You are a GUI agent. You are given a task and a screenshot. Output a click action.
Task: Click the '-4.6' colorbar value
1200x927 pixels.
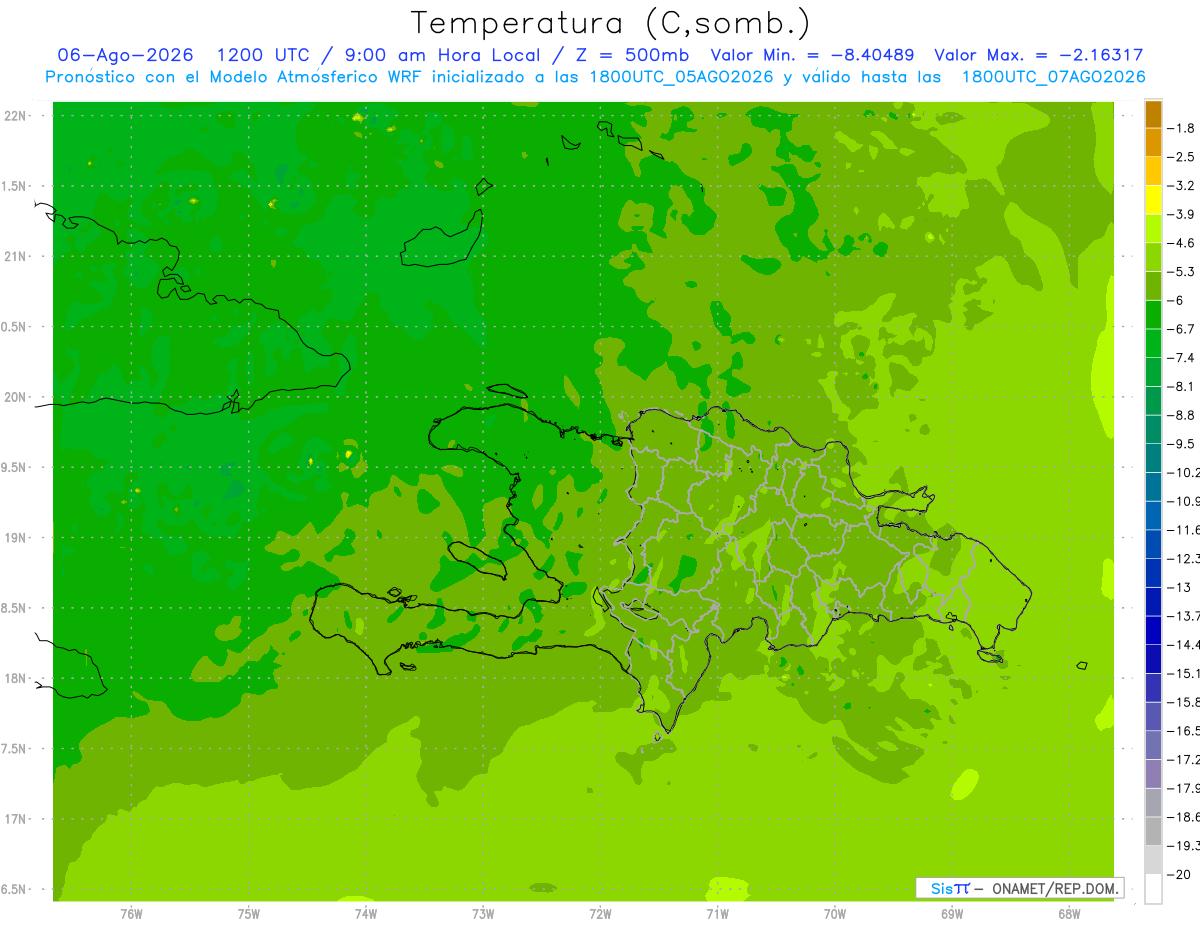(1182, 243)
